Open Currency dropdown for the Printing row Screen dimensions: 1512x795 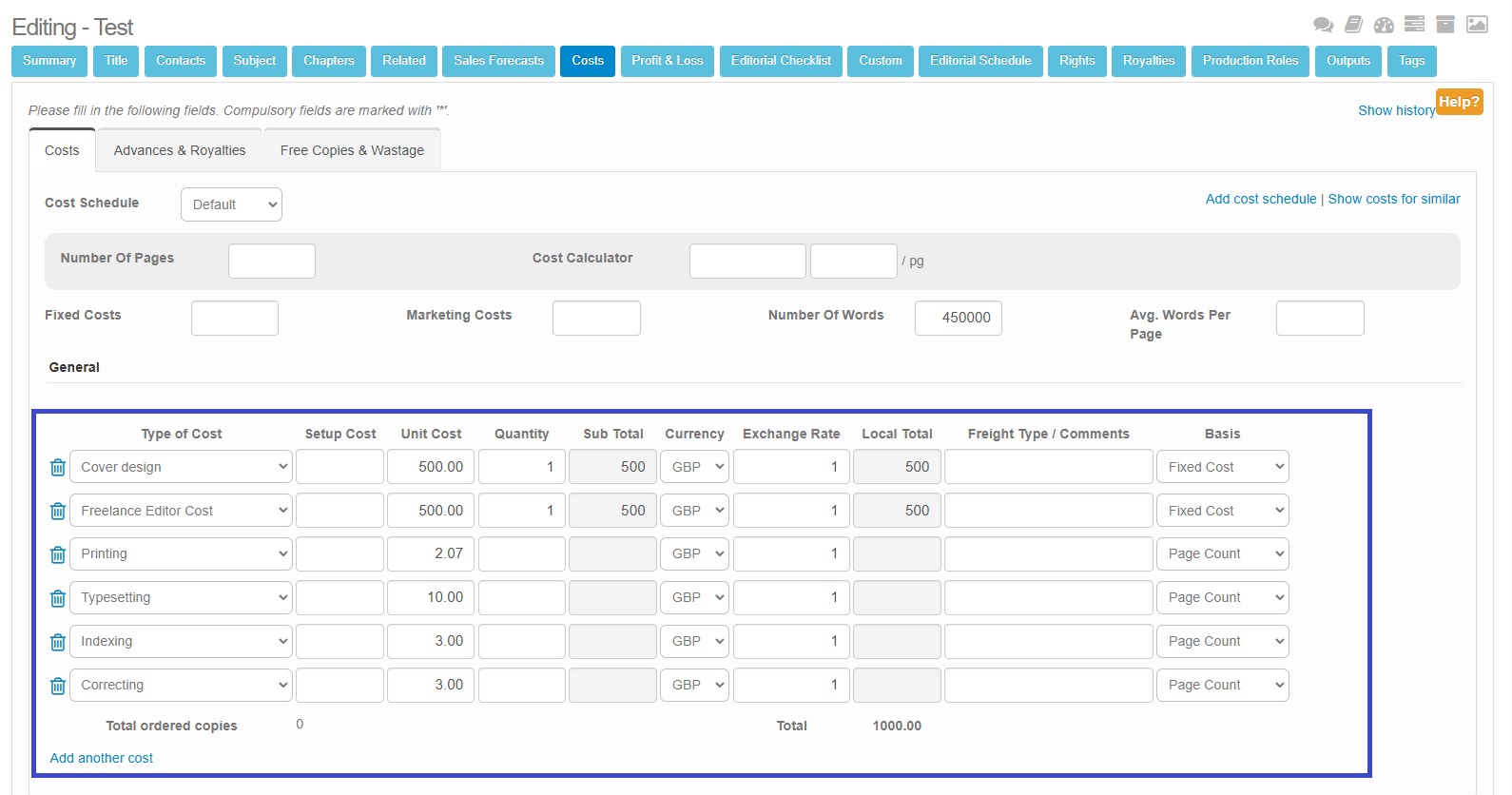[694, 554]
